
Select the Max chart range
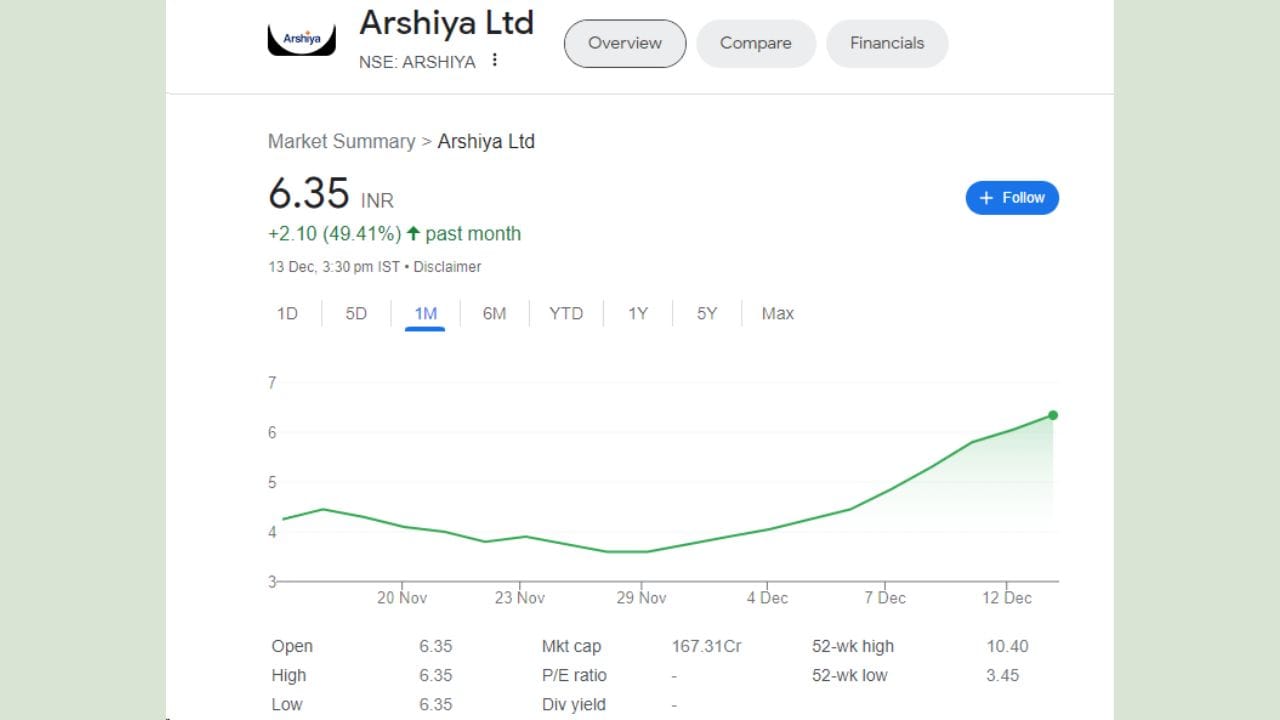pyautogui.click(x=777, y=314)
